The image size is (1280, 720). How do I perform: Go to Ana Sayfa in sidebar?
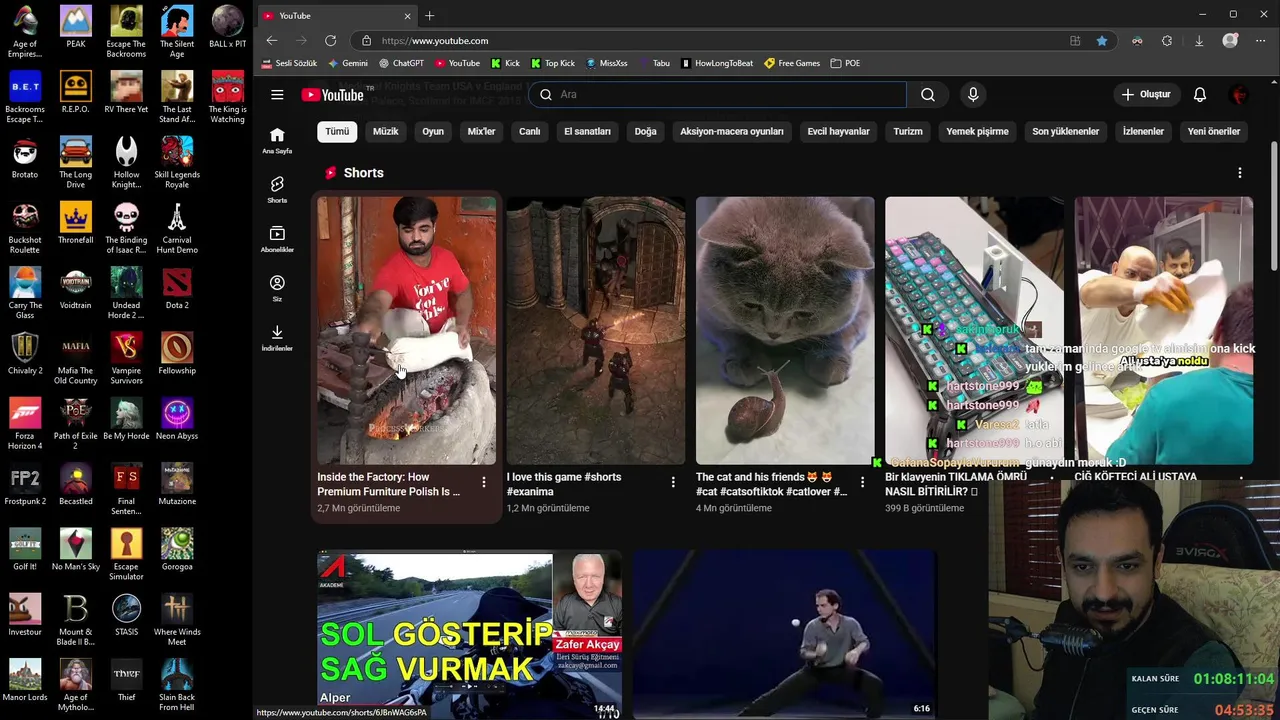[x=277, y=140]
